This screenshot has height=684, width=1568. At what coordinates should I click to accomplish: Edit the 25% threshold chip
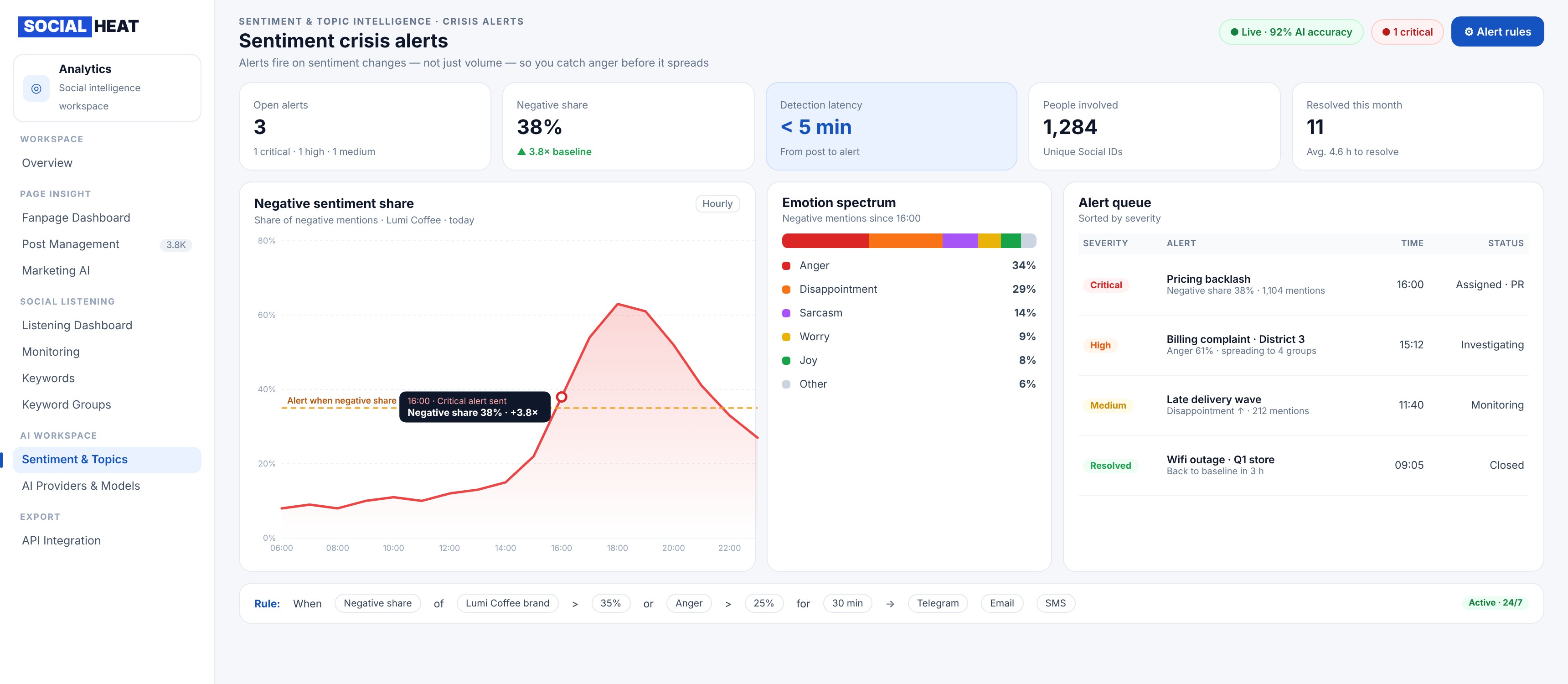point(763,603)
